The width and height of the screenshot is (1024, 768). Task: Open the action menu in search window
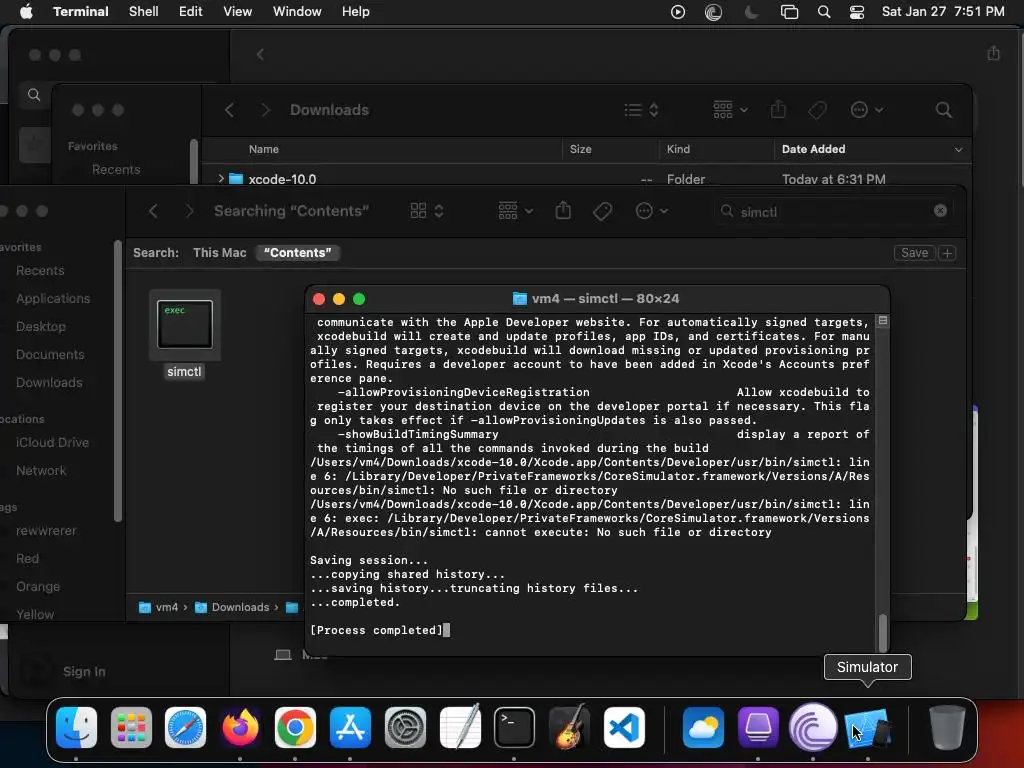pos(652,211)
